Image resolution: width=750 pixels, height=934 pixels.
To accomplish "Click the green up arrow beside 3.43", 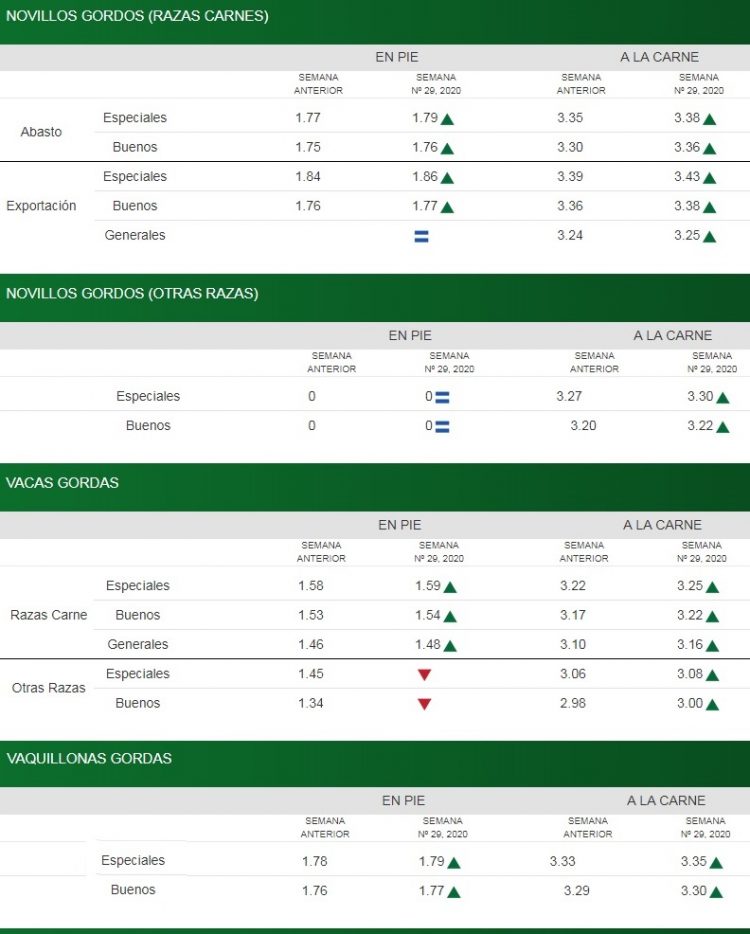I will 709,178.
